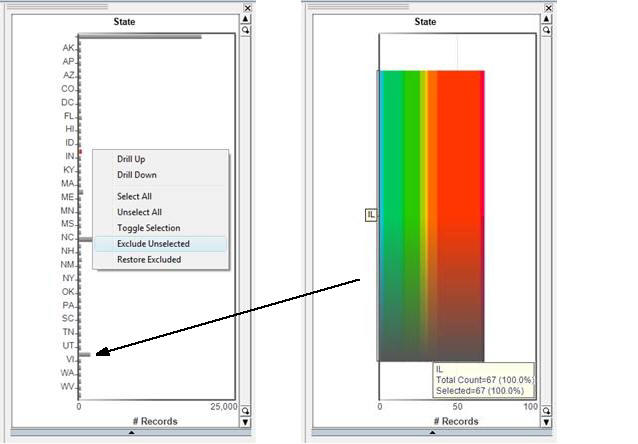638x444 pixels.
Task: Select the top long bar in left chart
Action: pos(140,37)
